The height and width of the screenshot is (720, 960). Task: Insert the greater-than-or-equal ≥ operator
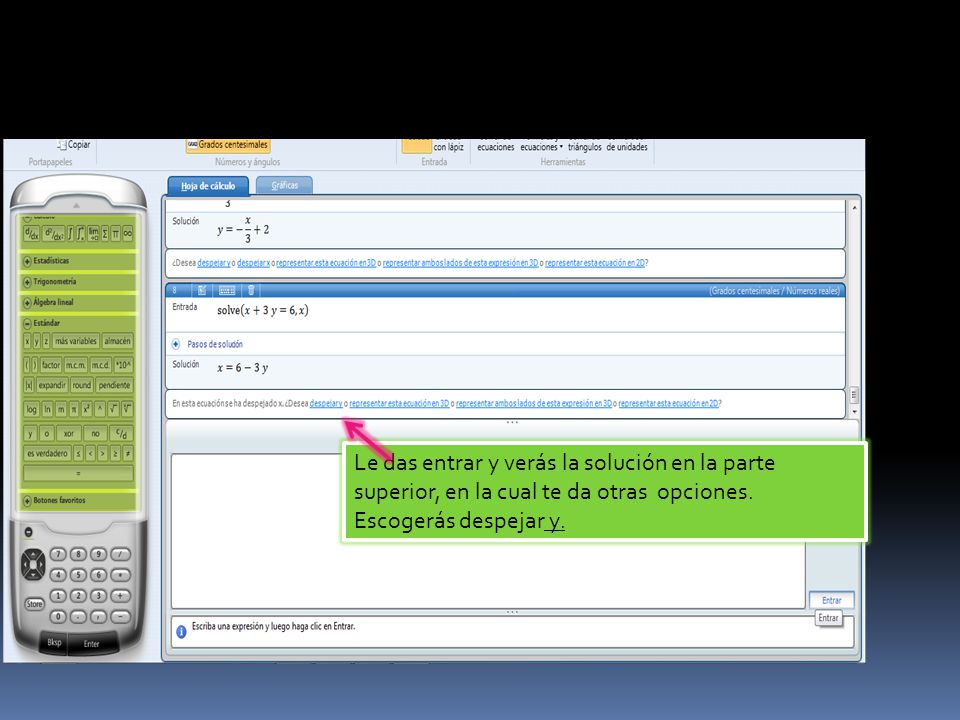115,454
